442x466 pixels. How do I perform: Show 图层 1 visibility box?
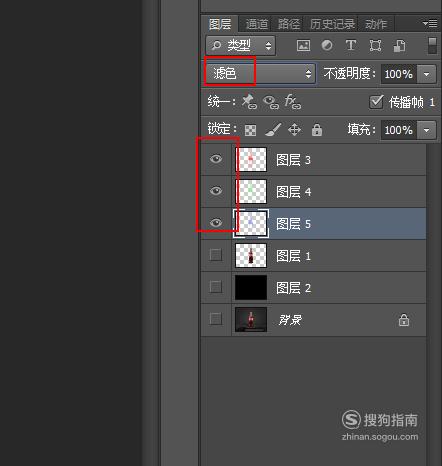tap(216, 255)
